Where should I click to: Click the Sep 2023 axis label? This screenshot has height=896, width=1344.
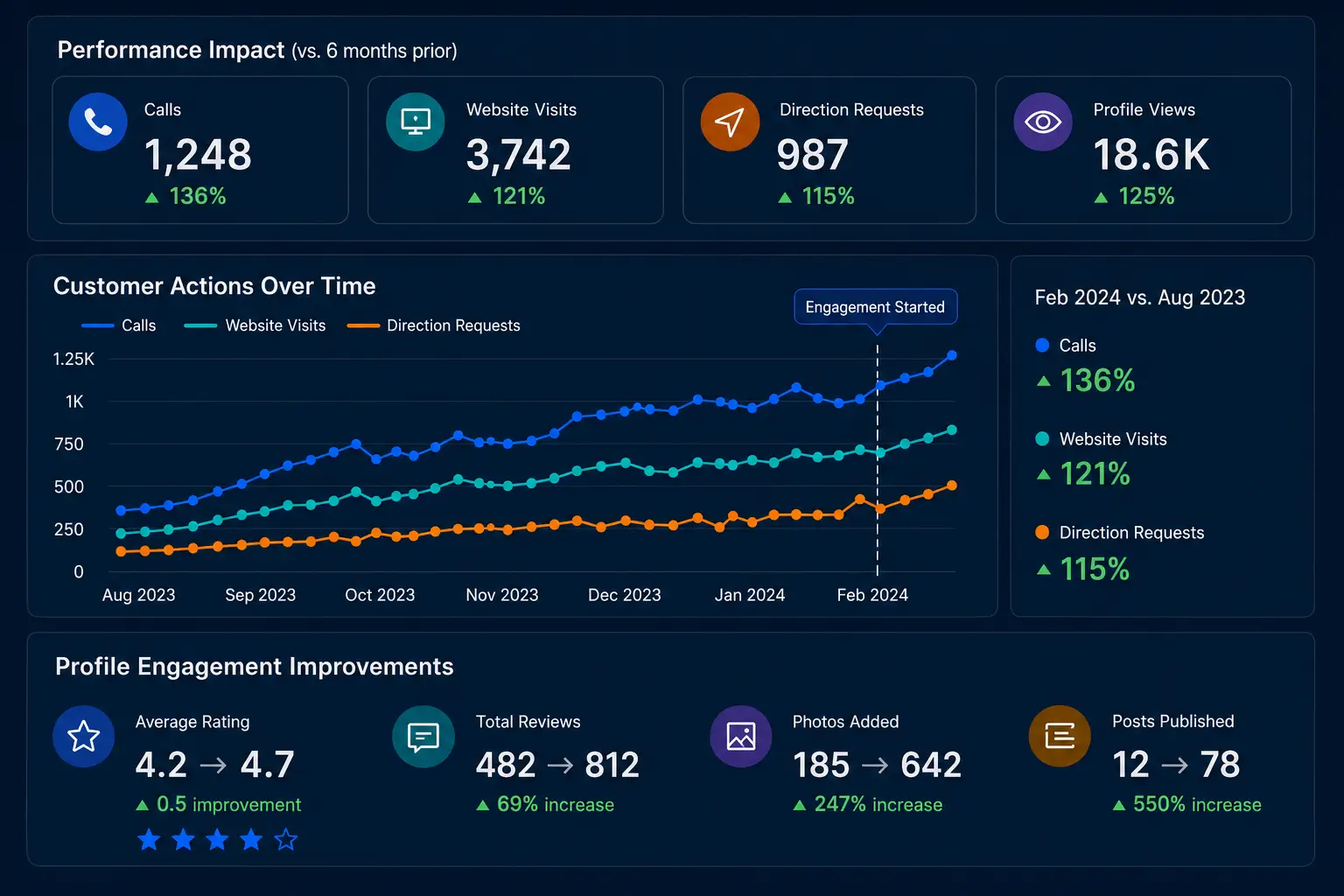(x=261, y=595)
